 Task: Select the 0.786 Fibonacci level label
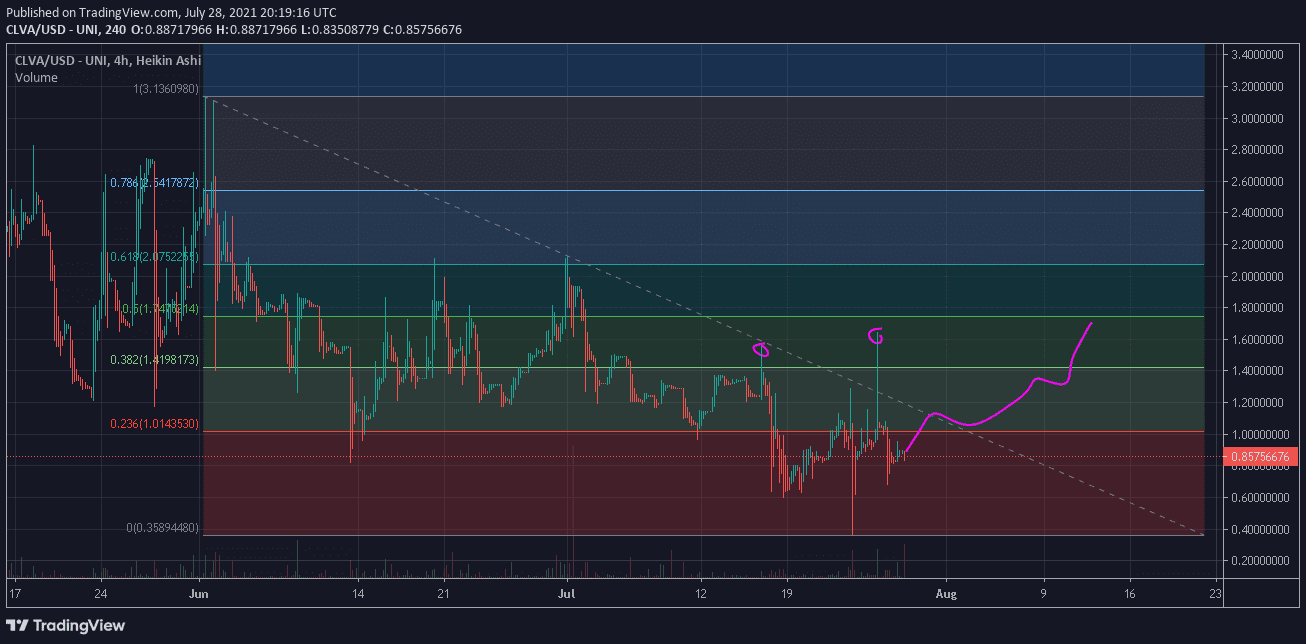(154, 183)
